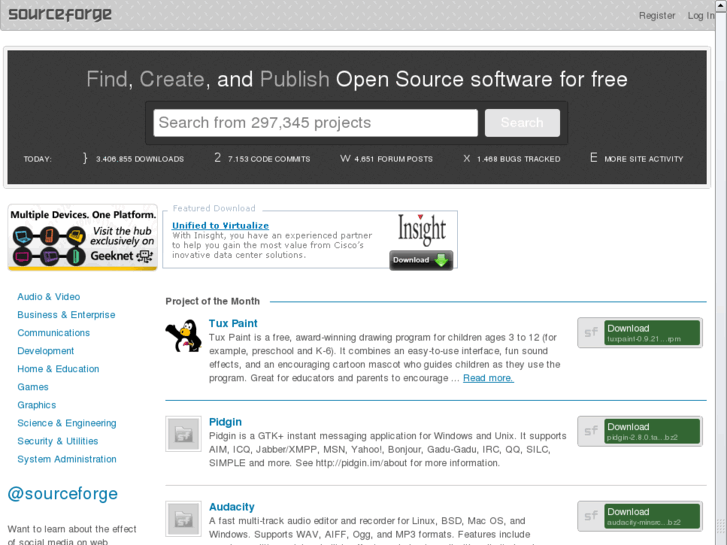Click the SourceForge logo
This screenshot has width=727, height=545.
[60, 15]
